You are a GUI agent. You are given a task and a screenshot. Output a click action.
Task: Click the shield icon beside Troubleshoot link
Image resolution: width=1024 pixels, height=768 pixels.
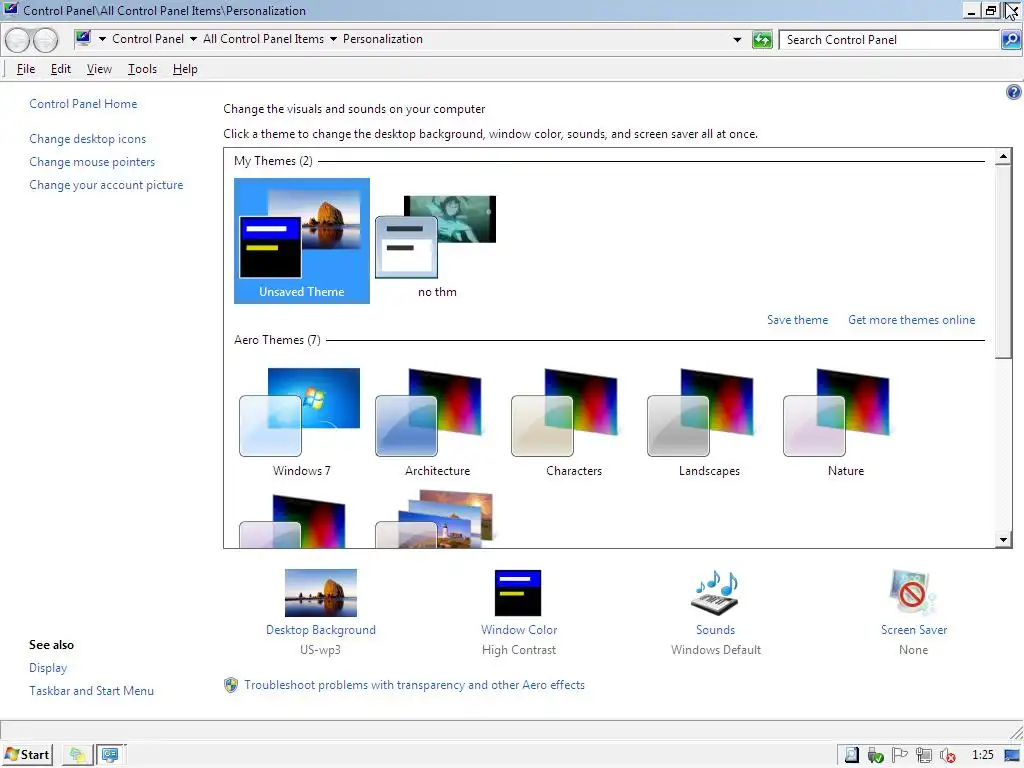coord(231,685)
